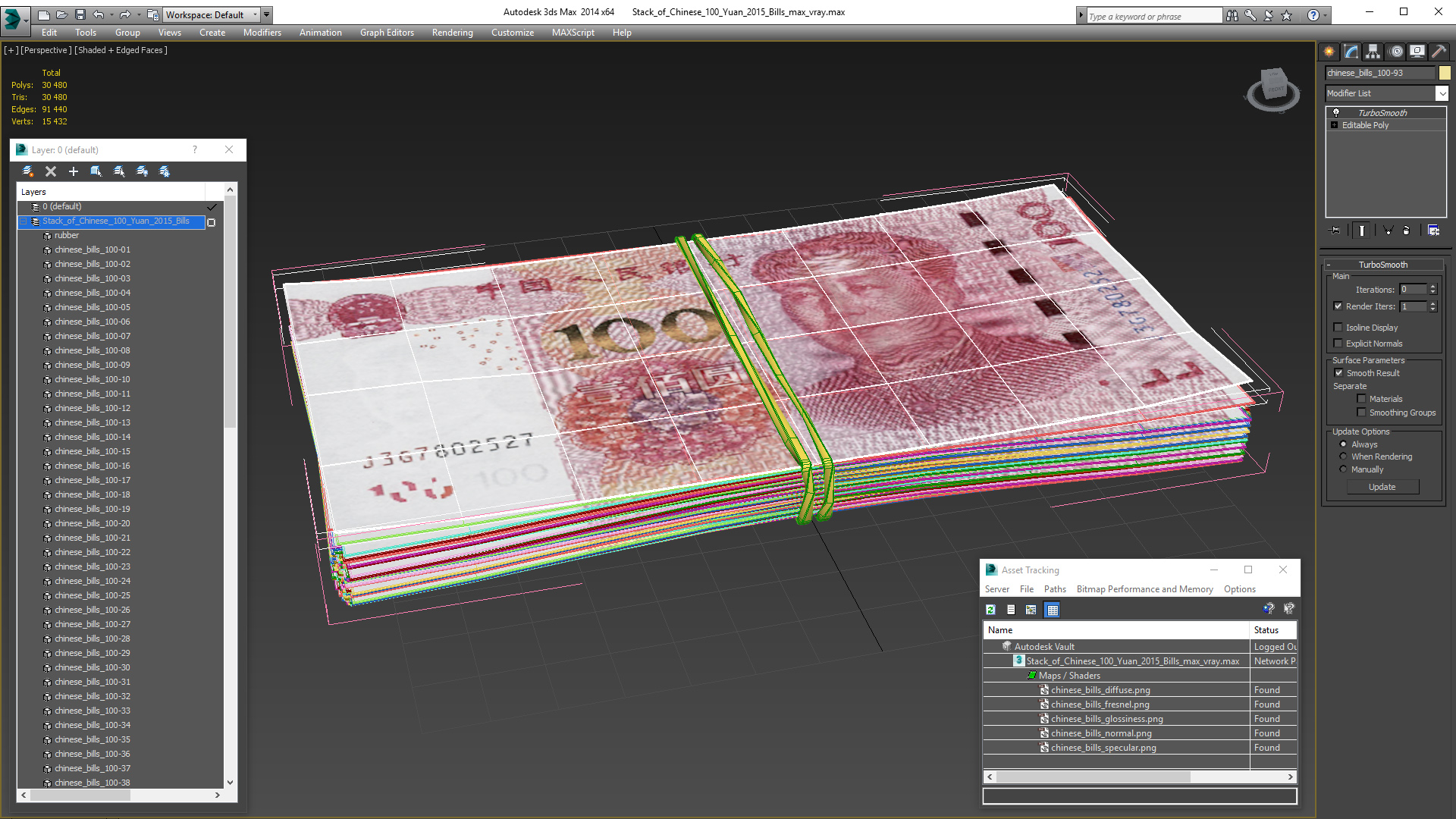
Task: Click the Create New Layer icon in Layer dialog
Action: coord(28,171)
